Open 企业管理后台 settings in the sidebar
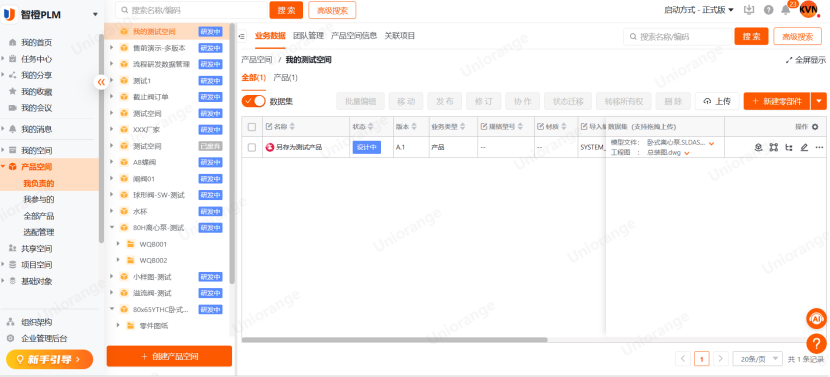 click(43, 338)
